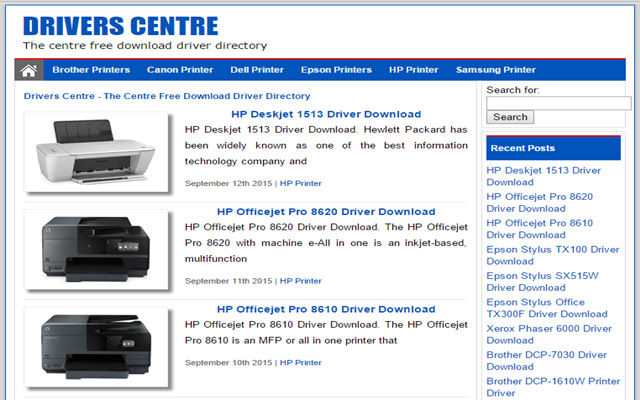
Task: Open sidebar link Brother DCP-7030 Driver Download
Action: pos(547,361)
